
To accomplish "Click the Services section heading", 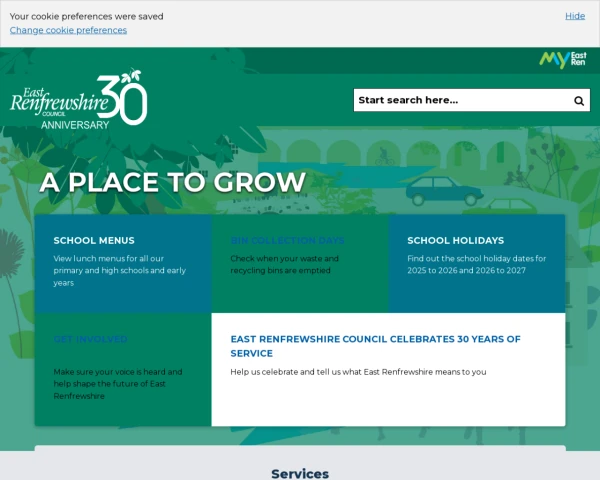I will pos(300,474).
